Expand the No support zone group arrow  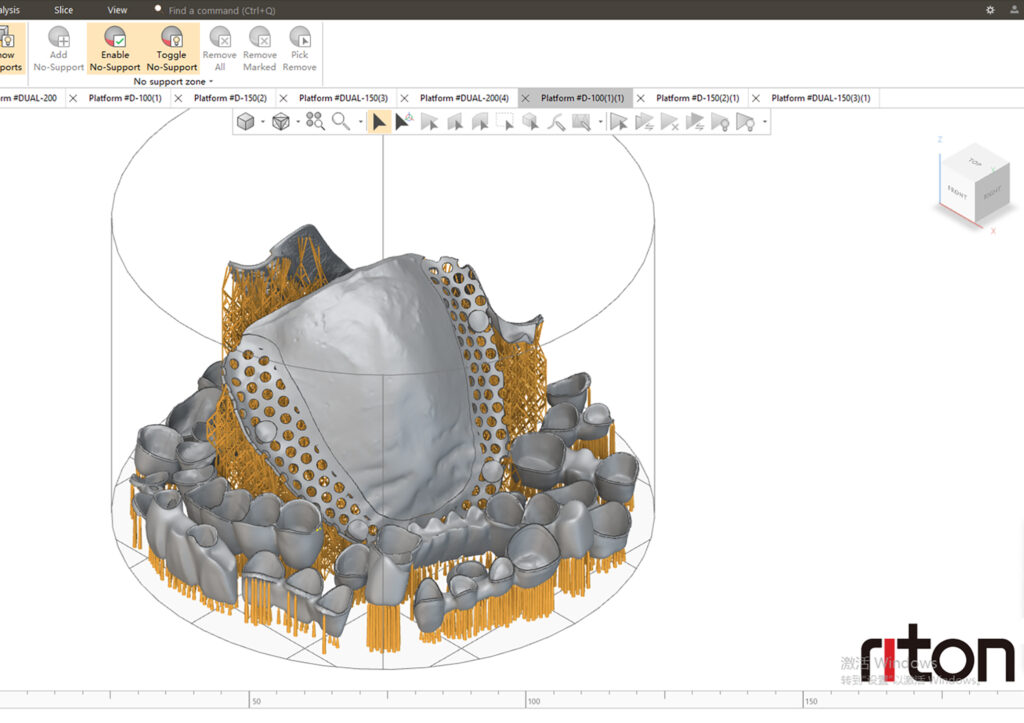pyautogui.click(x=211, y=82)
